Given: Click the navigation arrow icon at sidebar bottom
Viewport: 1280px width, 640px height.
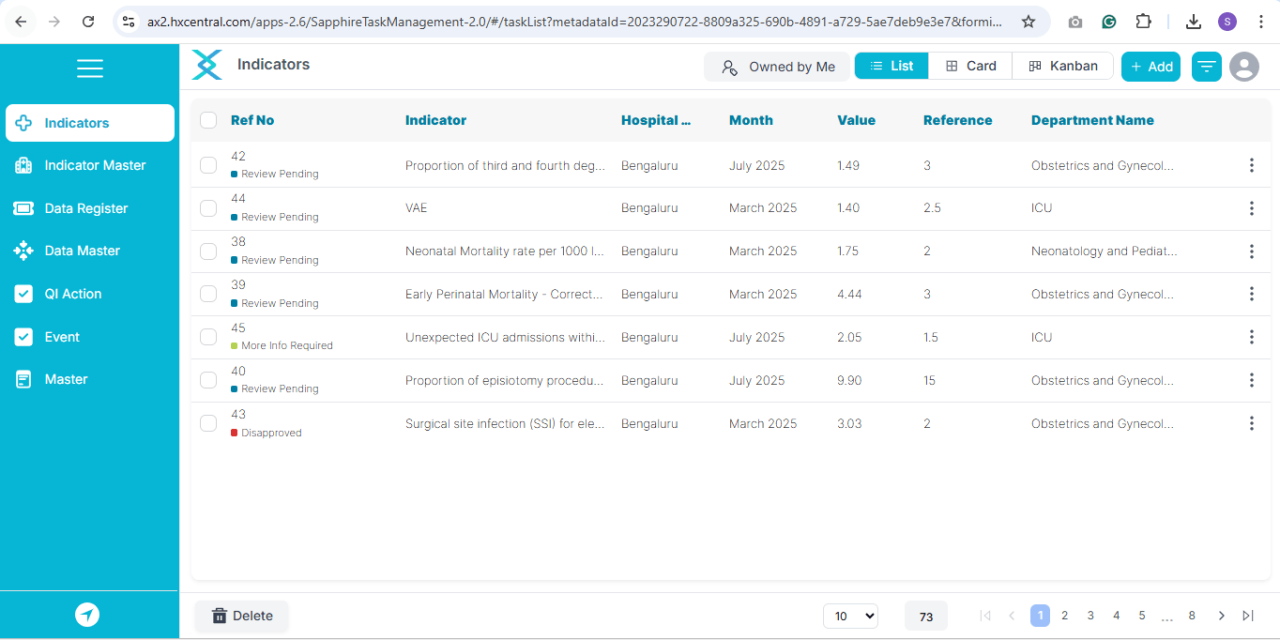Looking at the screenshot, I should [88, 615].
